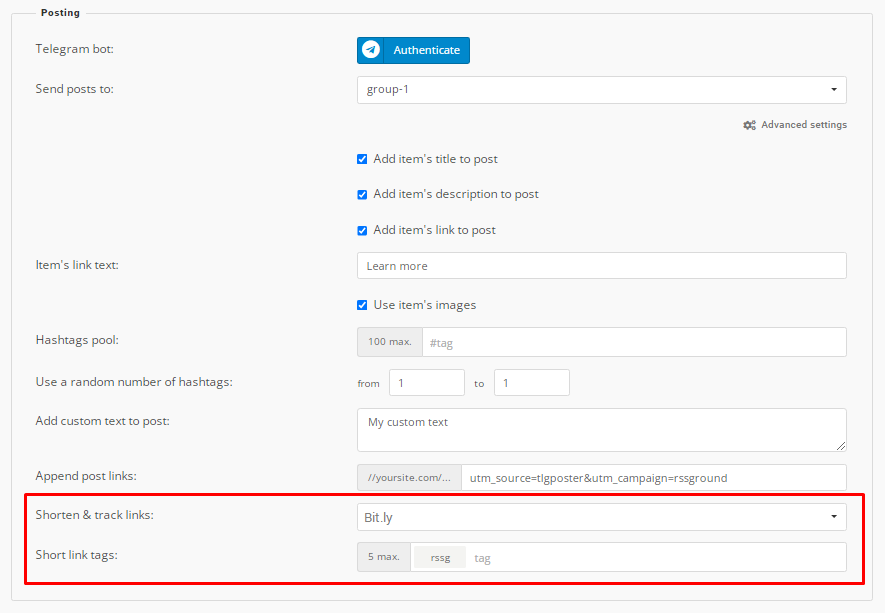Screen dimensions: 885x613
Task: Click the hashtags 'from' number field
Action: point(427,383)
